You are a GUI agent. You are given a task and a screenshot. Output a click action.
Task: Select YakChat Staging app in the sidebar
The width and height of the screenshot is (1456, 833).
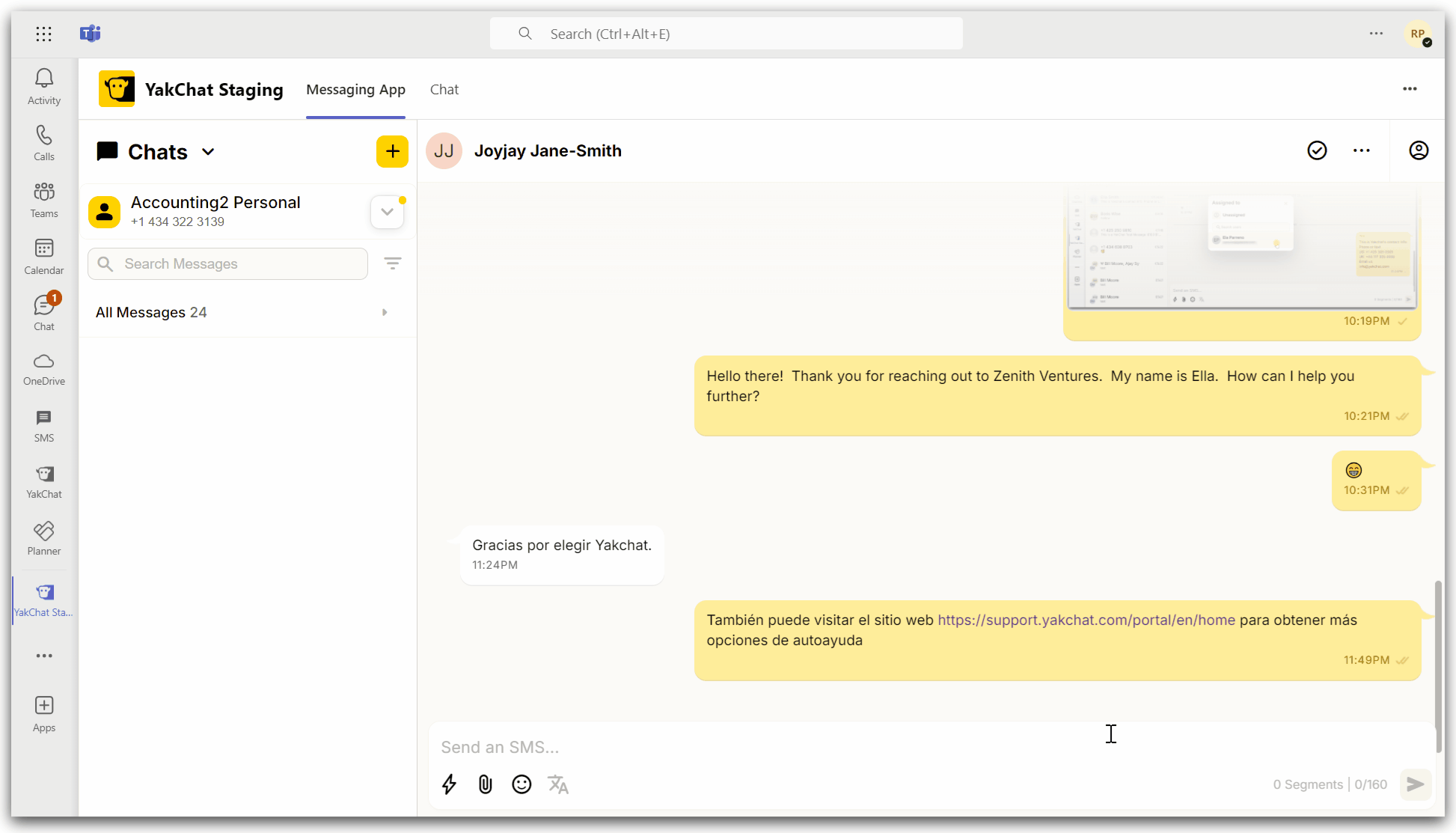(44, 600)
